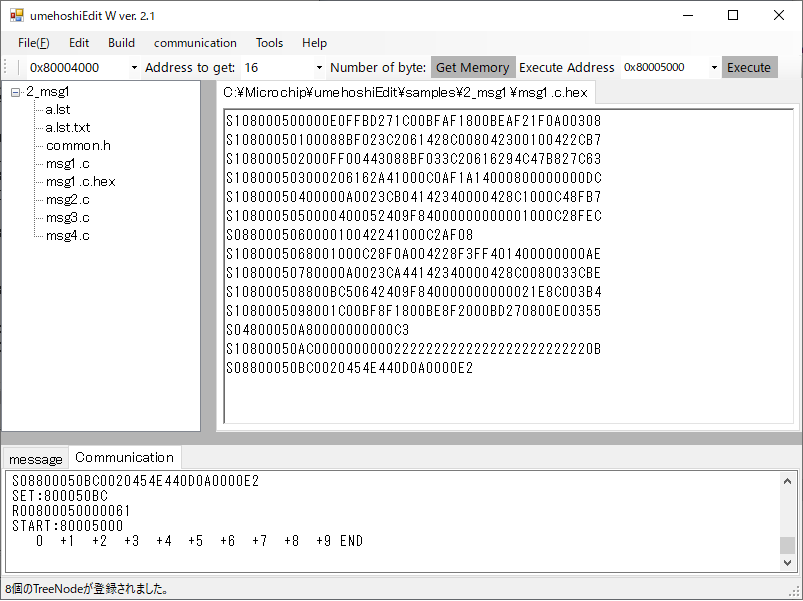Click the toolbar drag grip handle

pos(7,68)
